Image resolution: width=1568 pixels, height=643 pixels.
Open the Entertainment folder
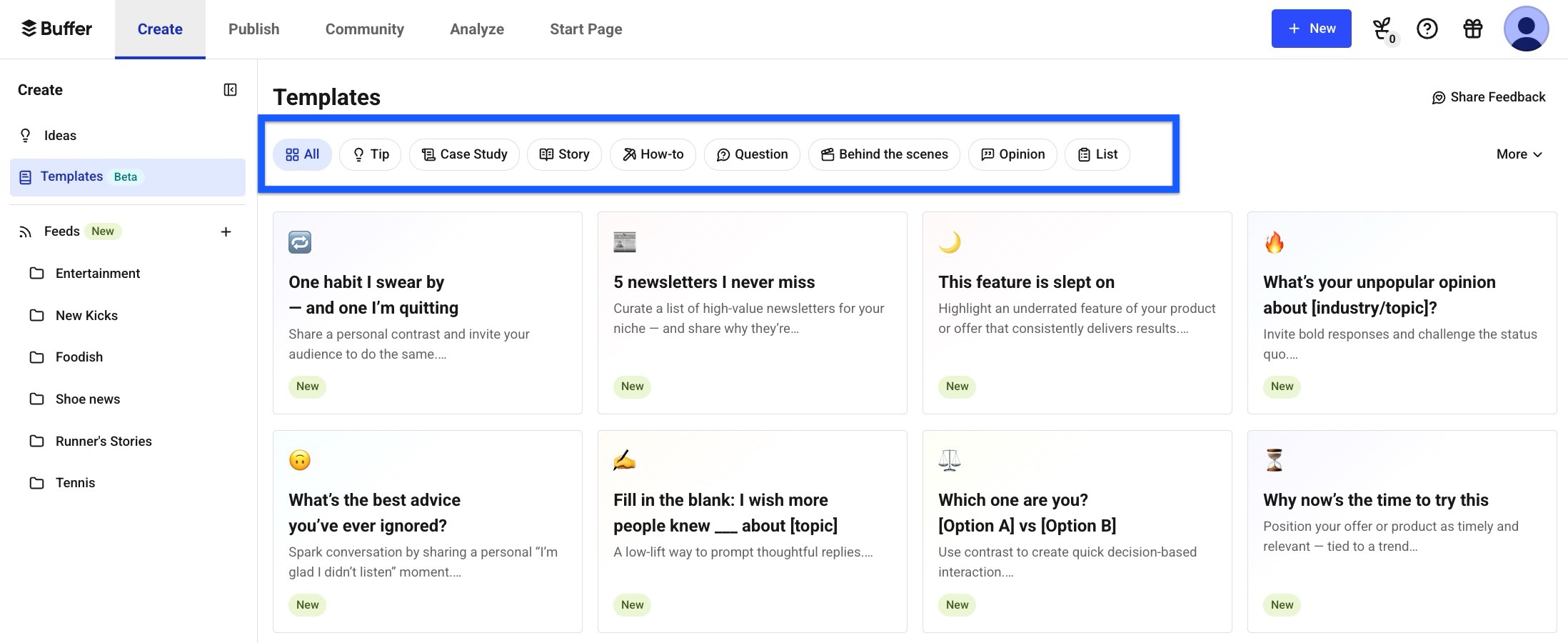(x=97, y=273)
